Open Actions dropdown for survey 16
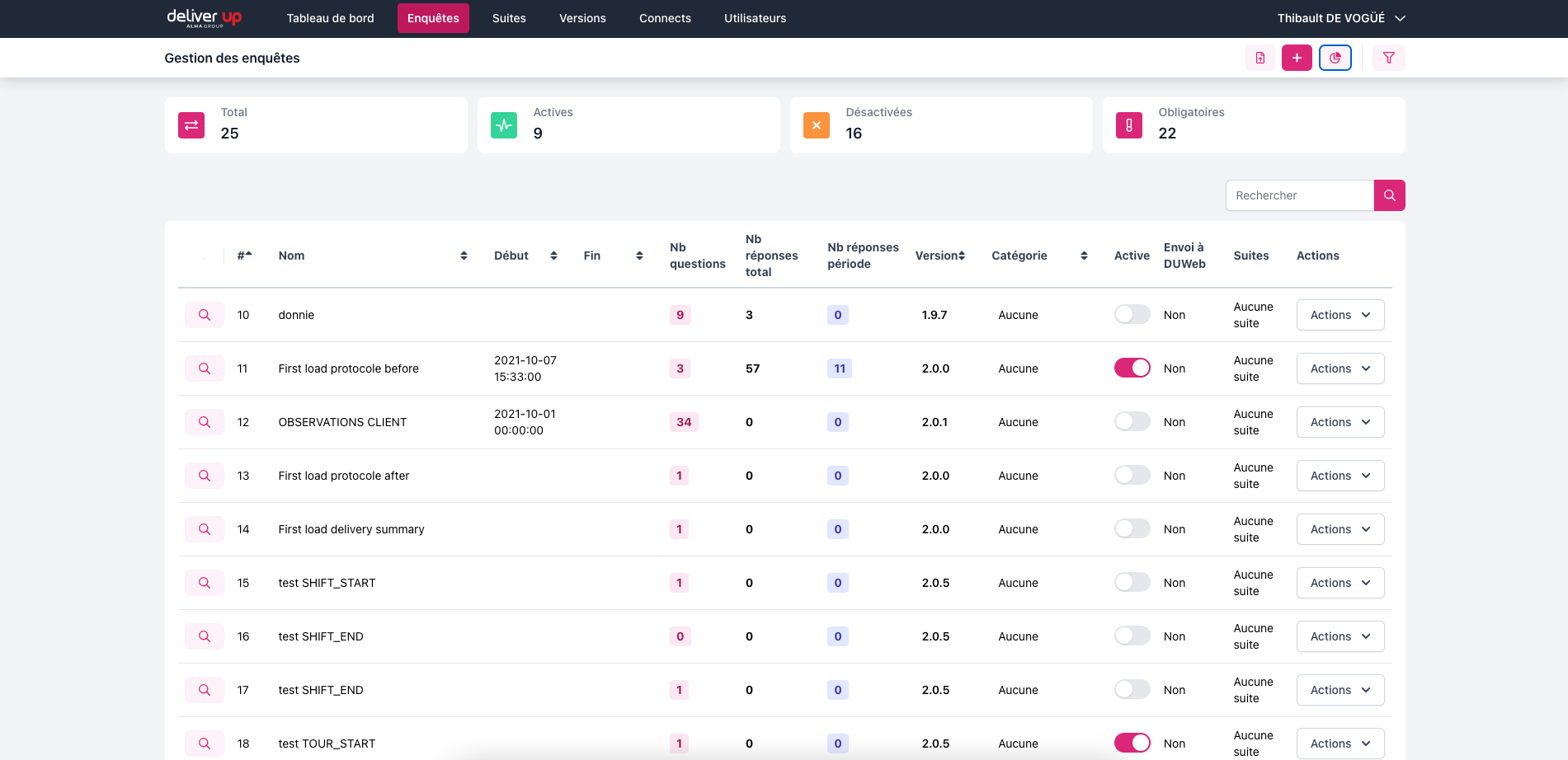The image size is (1568, 760). 1340,636
